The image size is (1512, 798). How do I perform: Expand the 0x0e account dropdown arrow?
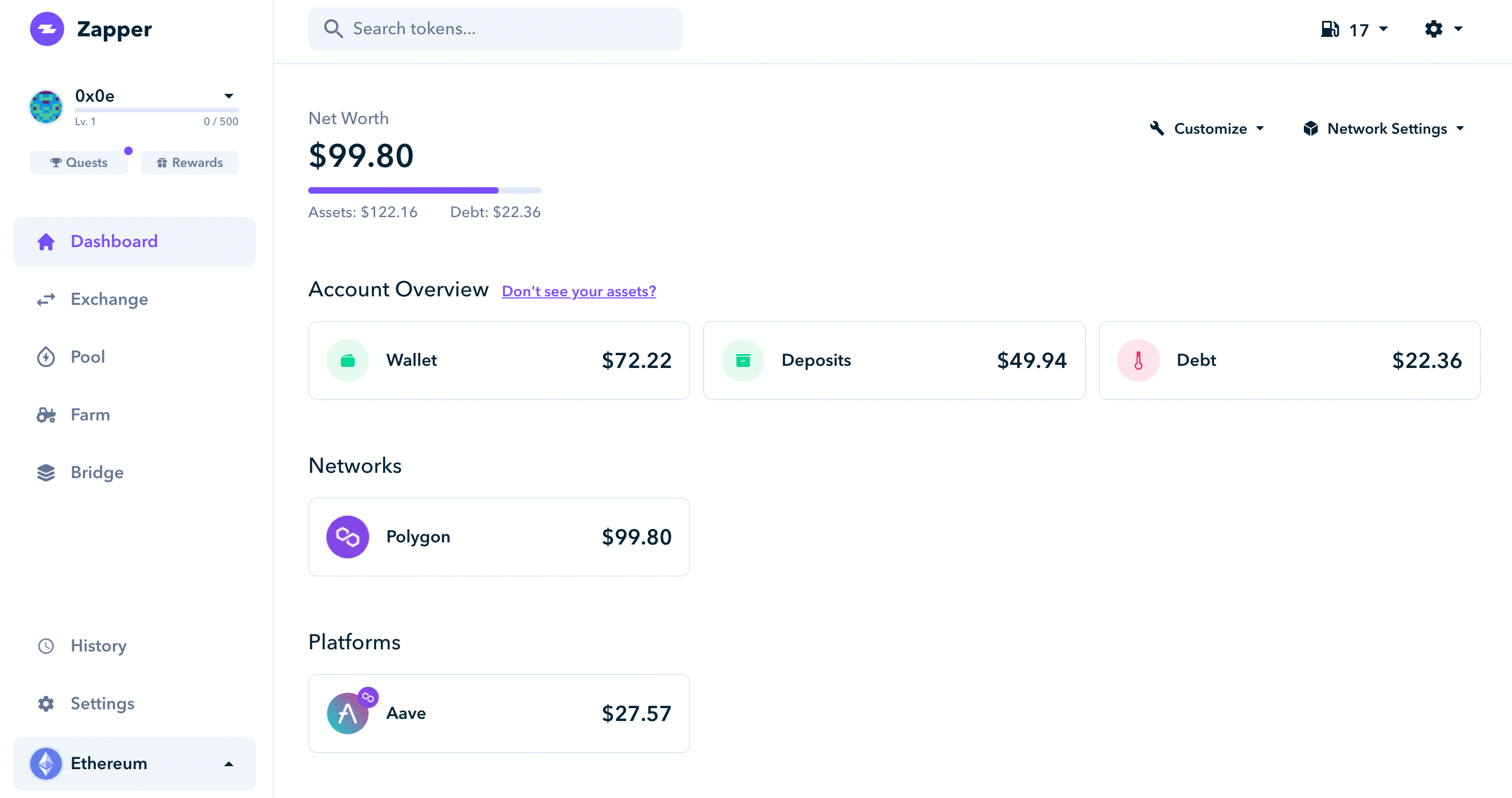coord(229,96)
